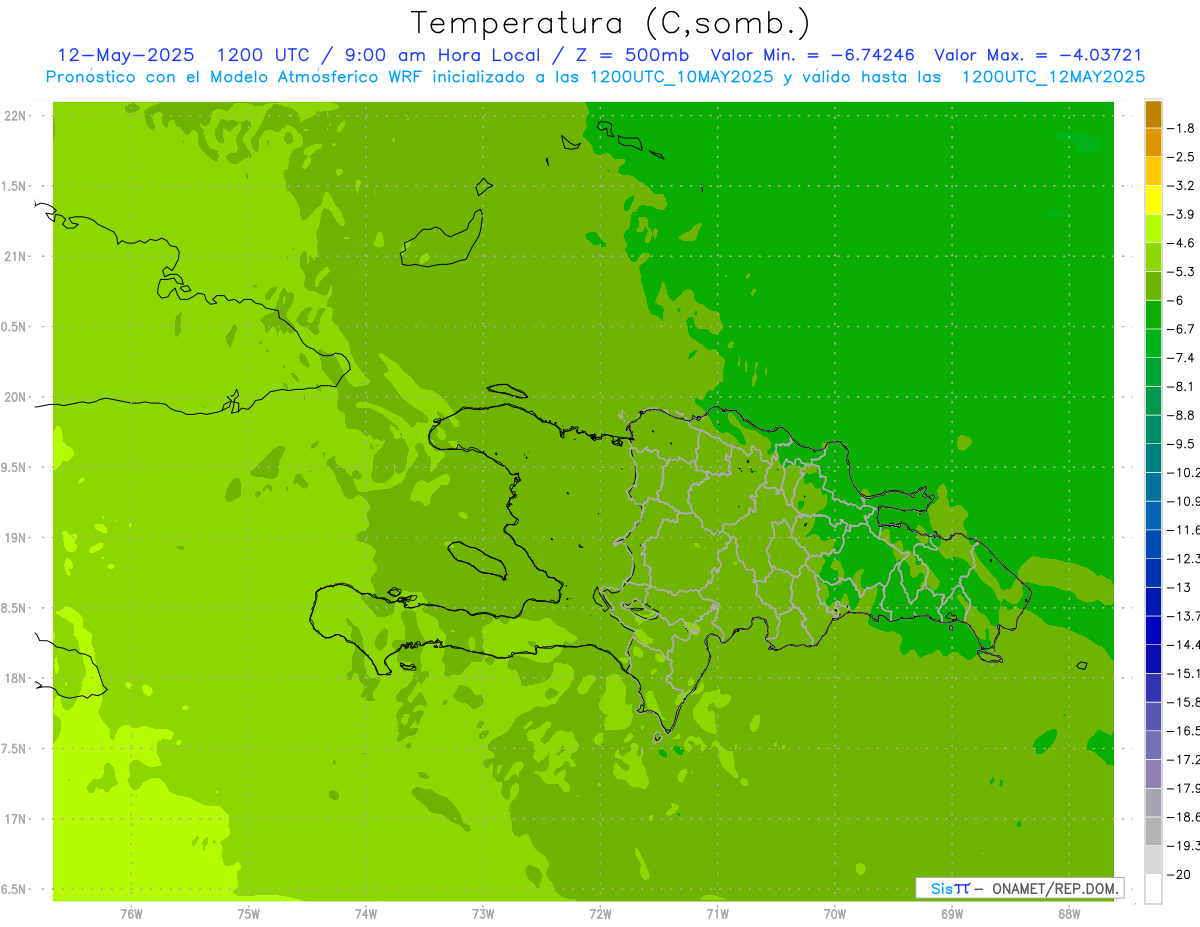Click the olive-green swatch between -5.3 and -6
Image resolution: width=1200 pixels, height=927 pixels.
coord(1153,286)
